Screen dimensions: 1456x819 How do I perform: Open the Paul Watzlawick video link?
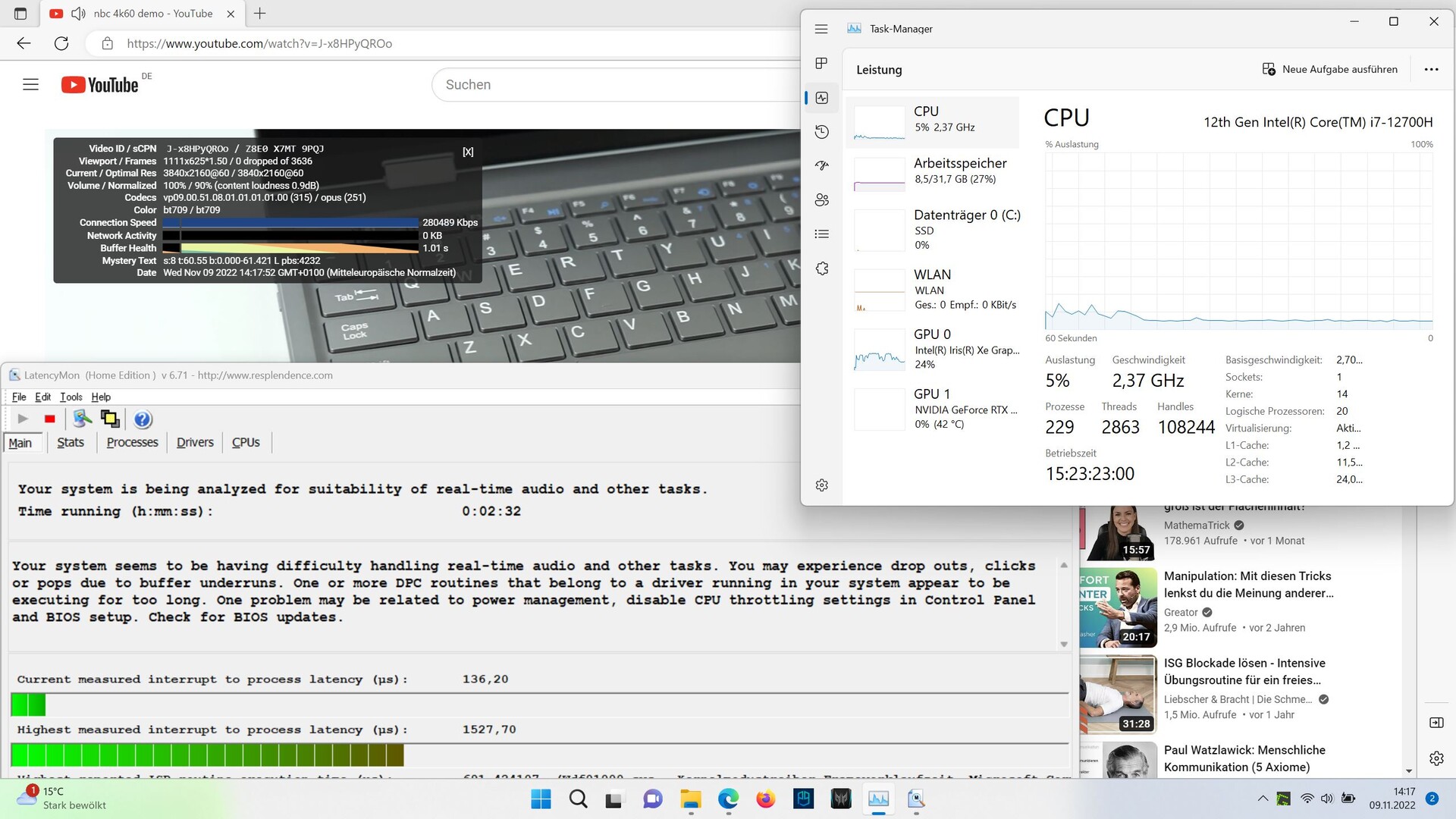pos(1244,758)
